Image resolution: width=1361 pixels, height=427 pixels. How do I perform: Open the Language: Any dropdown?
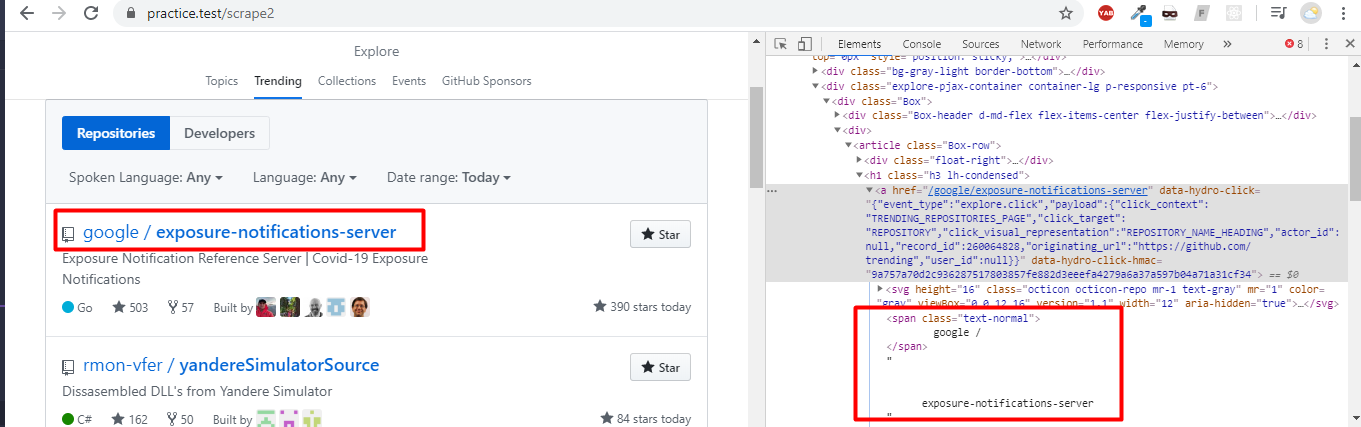[305, 177]
